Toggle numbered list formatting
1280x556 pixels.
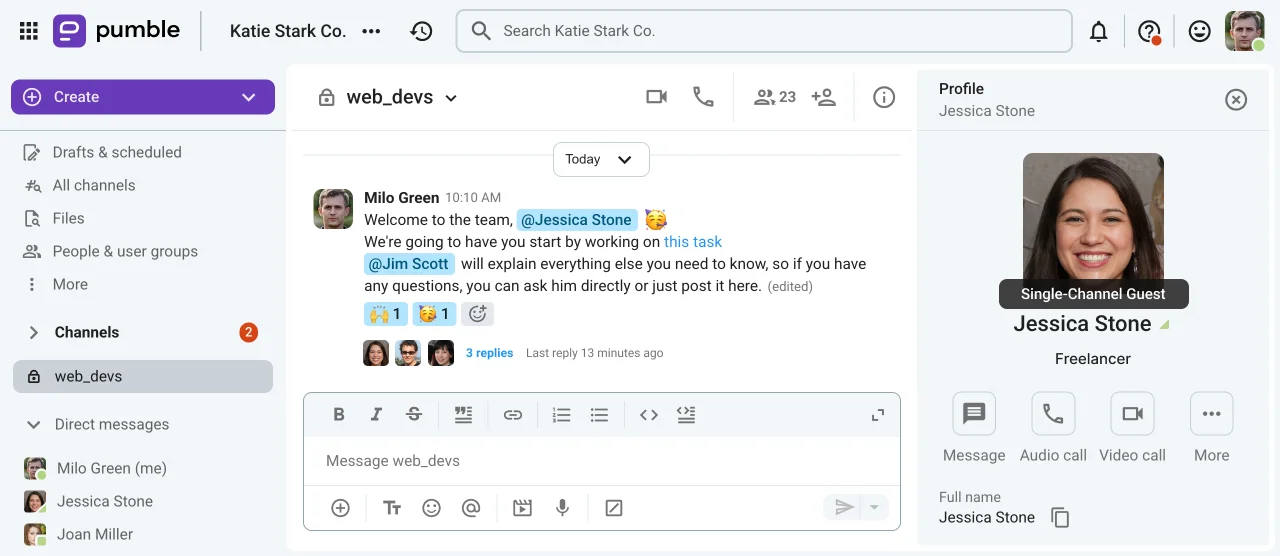click(562, 415)
